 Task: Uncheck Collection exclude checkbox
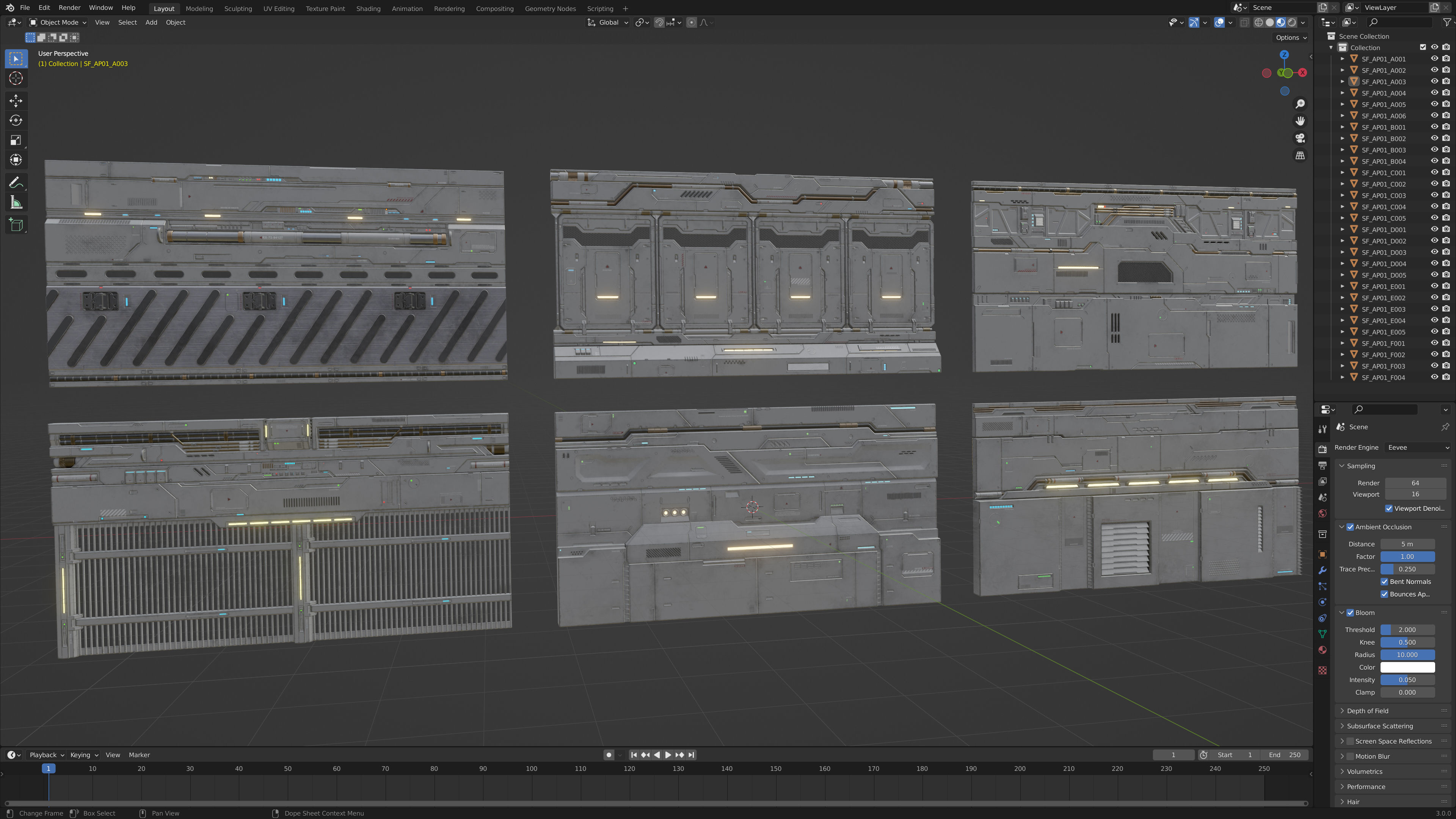[1423, 47]
